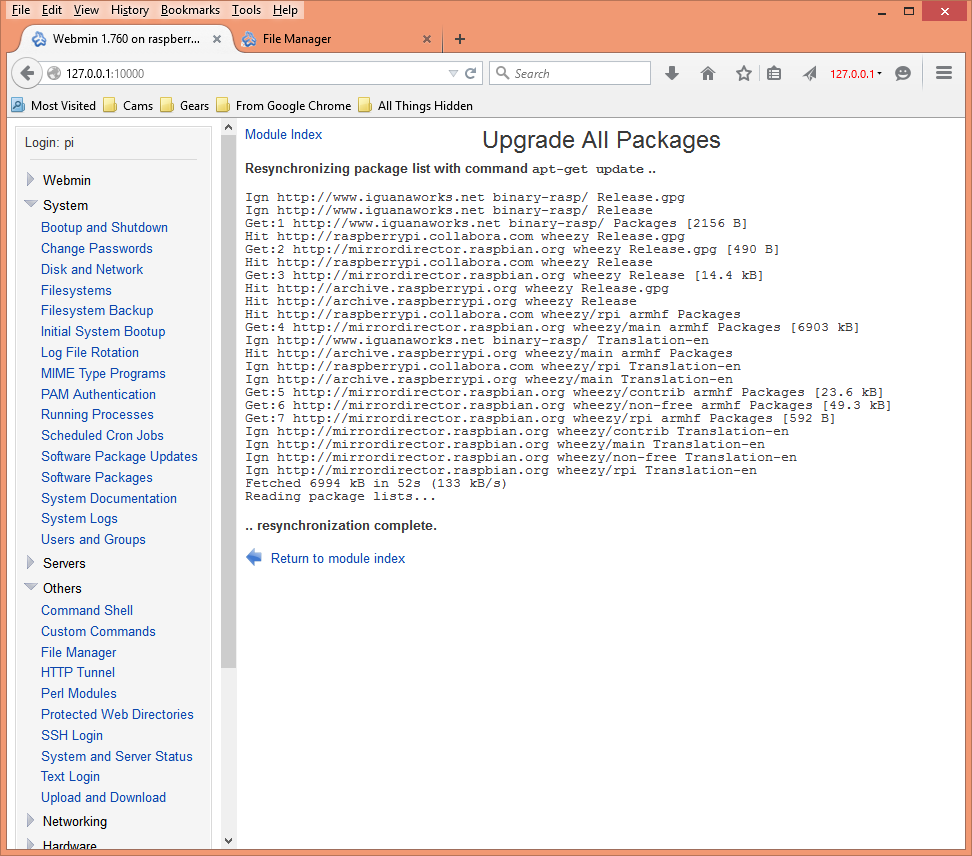Open the Help menu
972x856 pixels.
point(285,10)
